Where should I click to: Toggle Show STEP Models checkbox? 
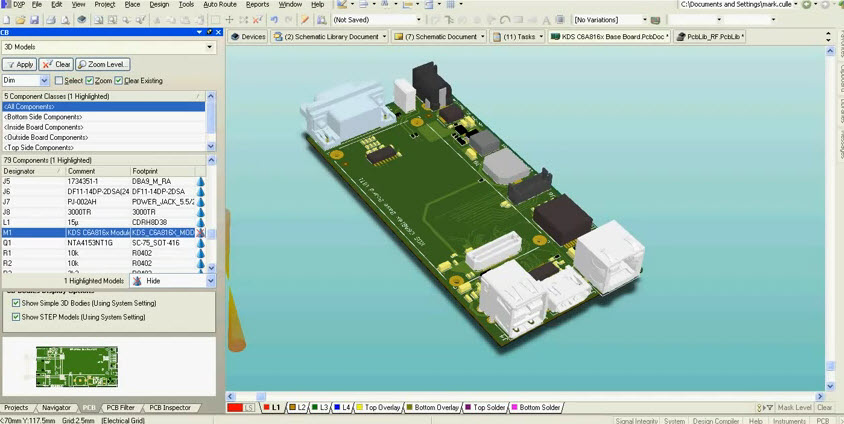tap(16, 317)
